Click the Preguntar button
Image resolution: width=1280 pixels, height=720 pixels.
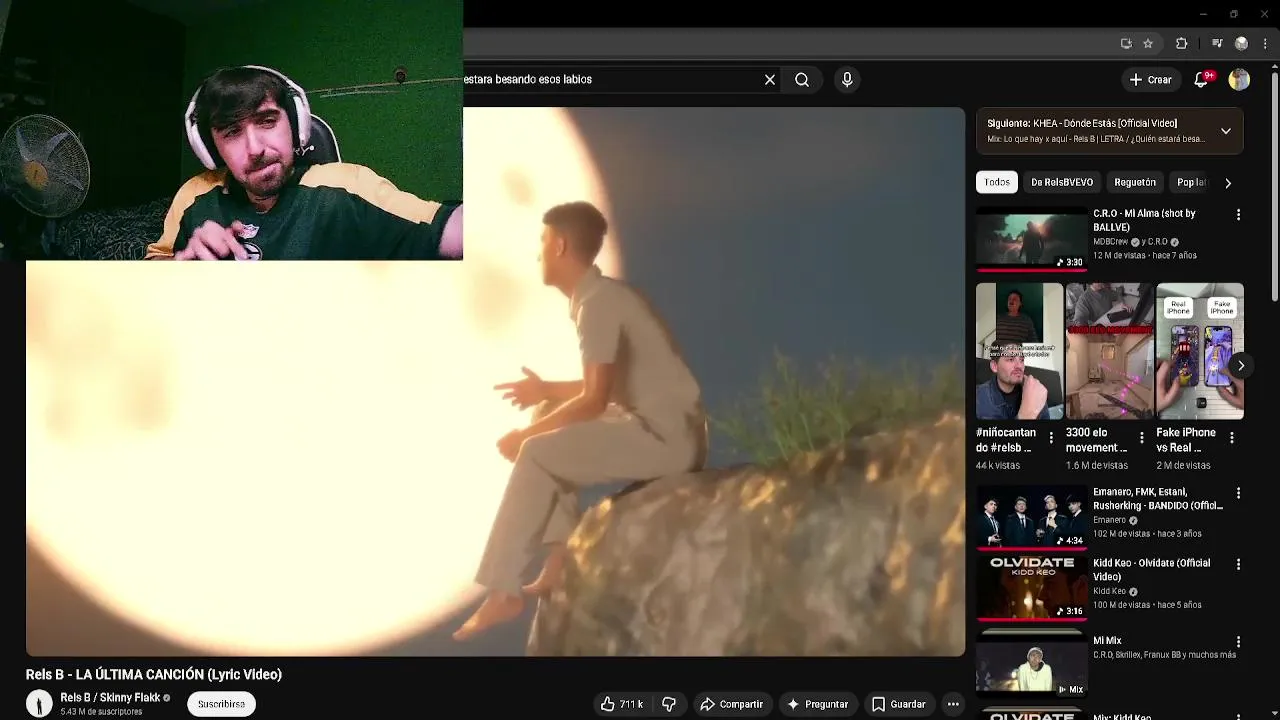[x=818, y=704]
